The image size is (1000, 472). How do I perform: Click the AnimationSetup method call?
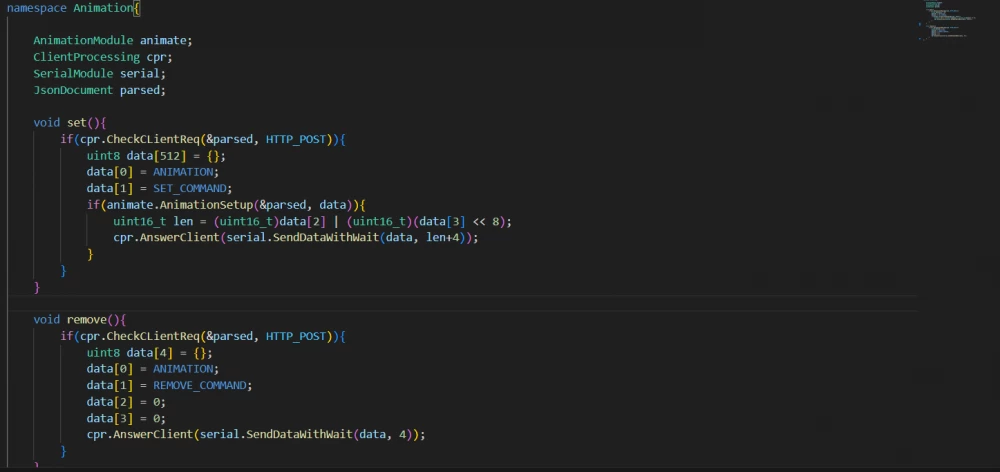(200, 204)
